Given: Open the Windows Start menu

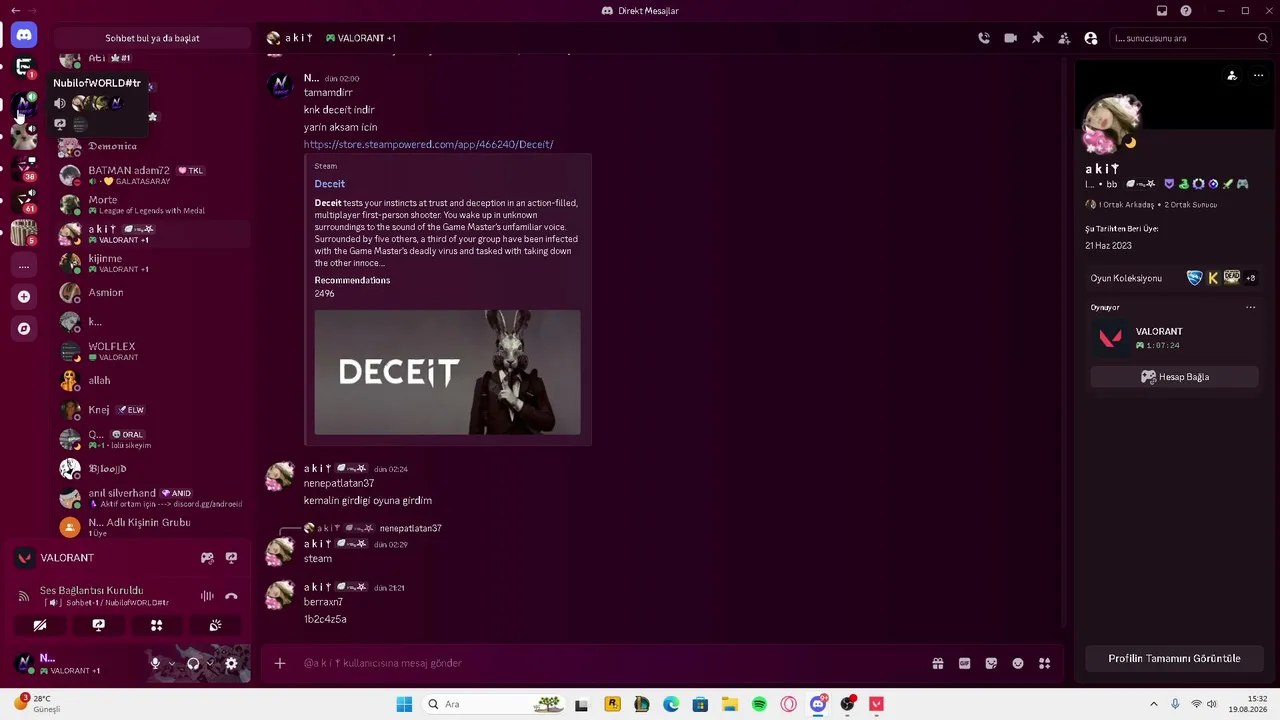Looking at the screenshot, I should pyautogui.click(x=404, y=704).
